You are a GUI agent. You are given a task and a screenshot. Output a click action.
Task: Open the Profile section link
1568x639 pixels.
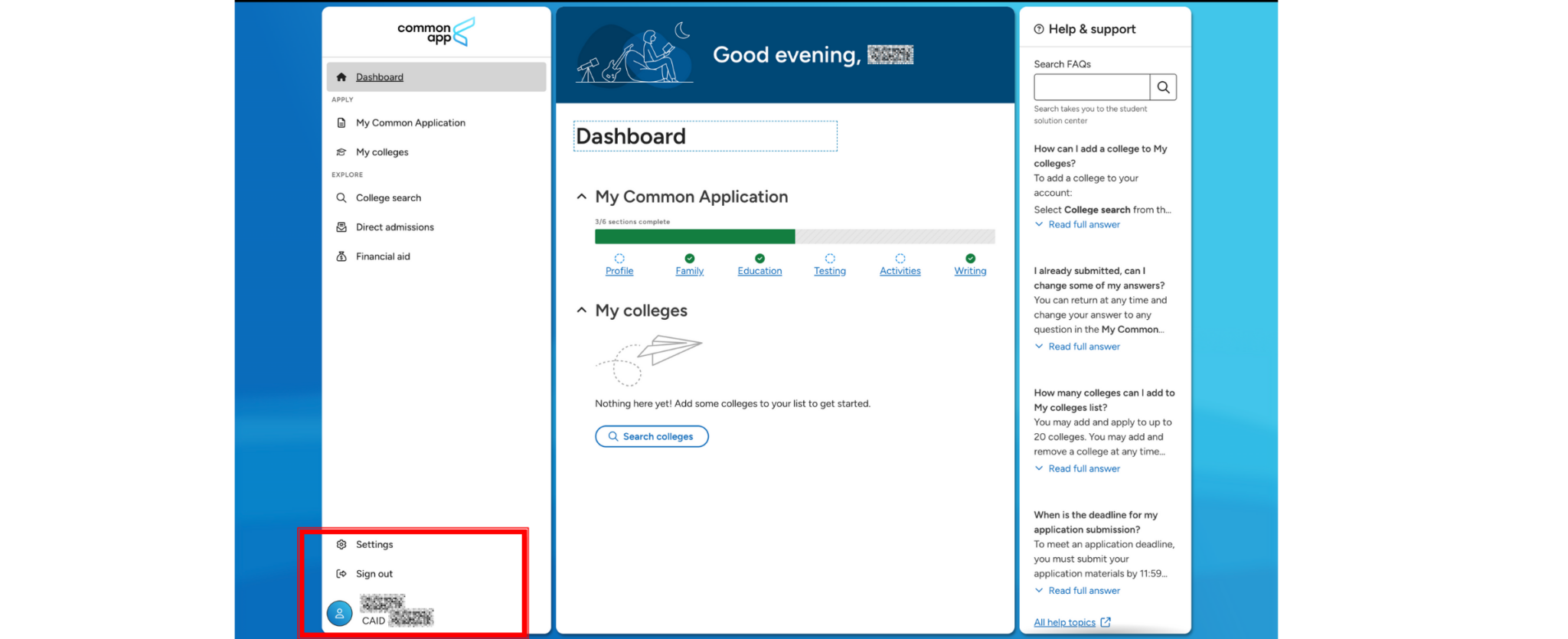click(619, 271)
